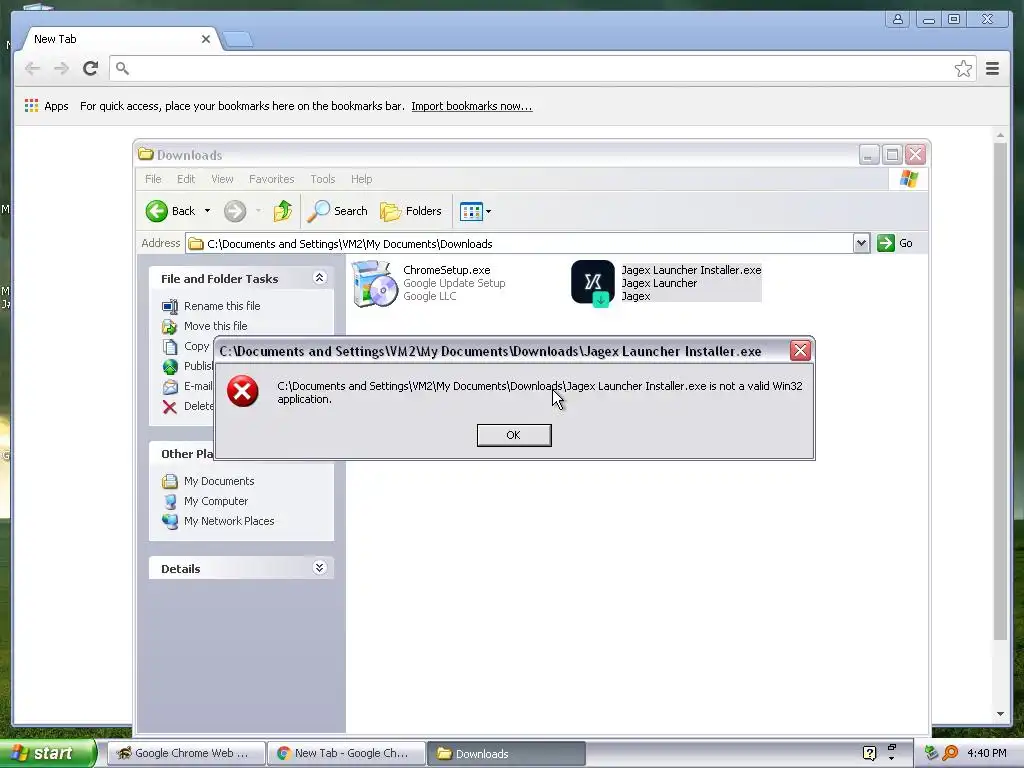Image resolution: width=1024 pixels, height=768 pixels.
Task: Close the Jagex Launcher Installer error dialog
Action: coord(800,351)
